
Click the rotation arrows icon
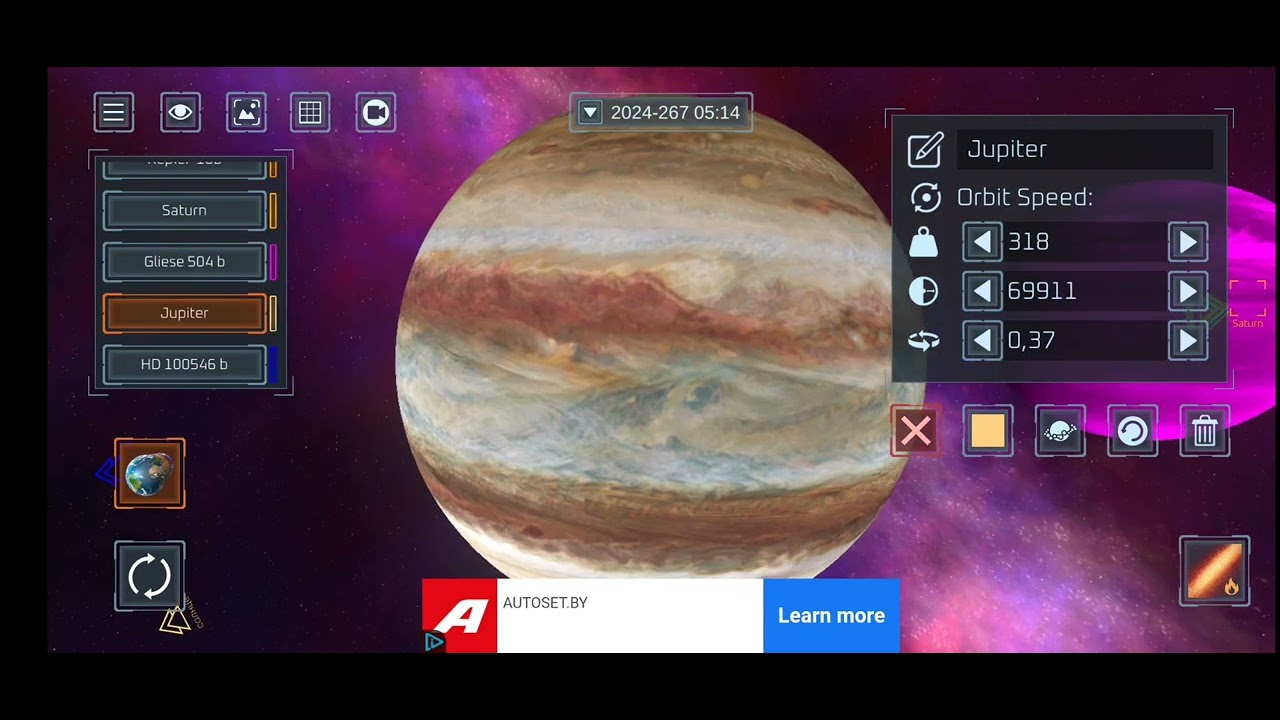coord(924,341)
